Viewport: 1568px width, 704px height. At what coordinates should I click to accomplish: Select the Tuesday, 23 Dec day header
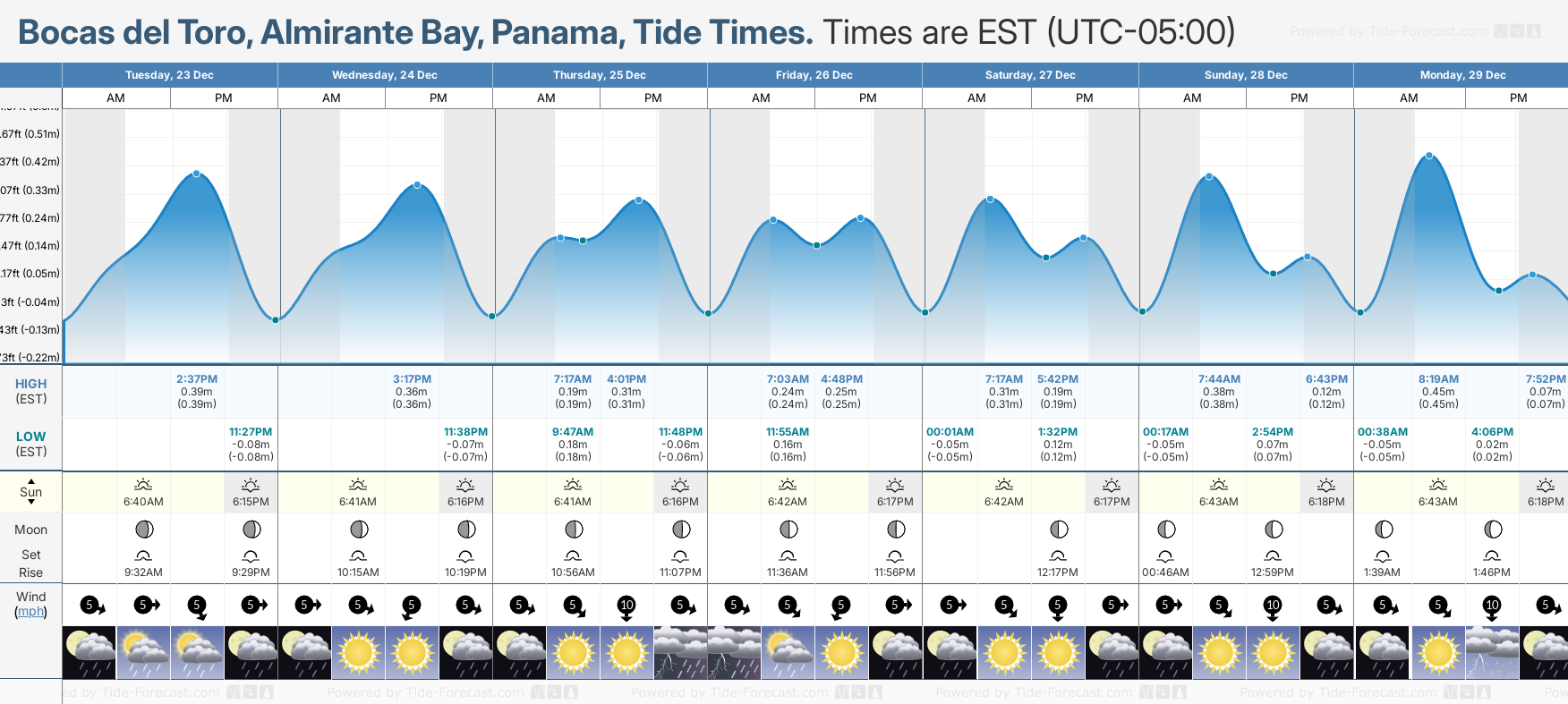click(169, 75)
